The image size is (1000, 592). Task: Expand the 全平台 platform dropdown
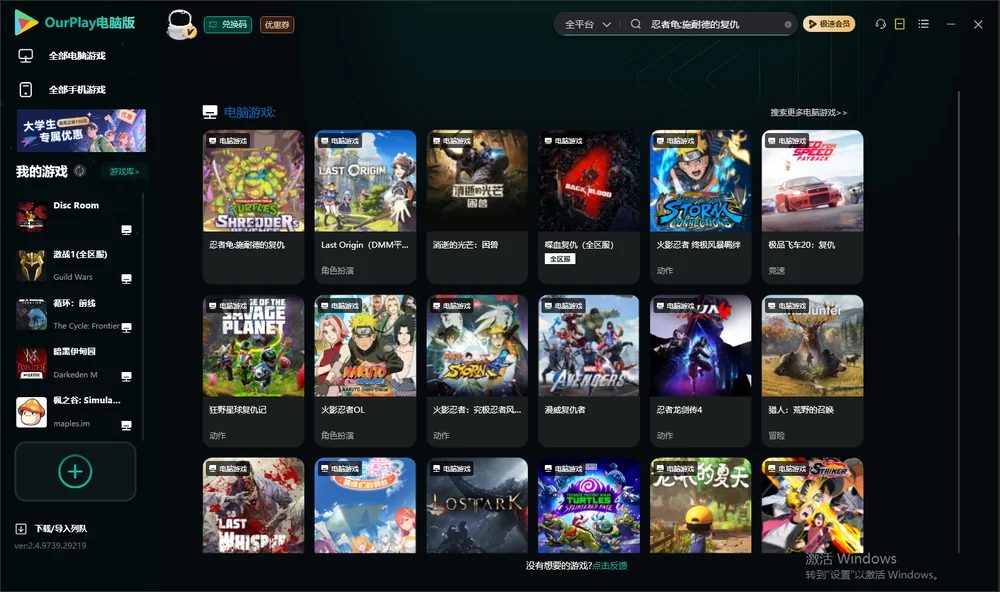(588, 24)
